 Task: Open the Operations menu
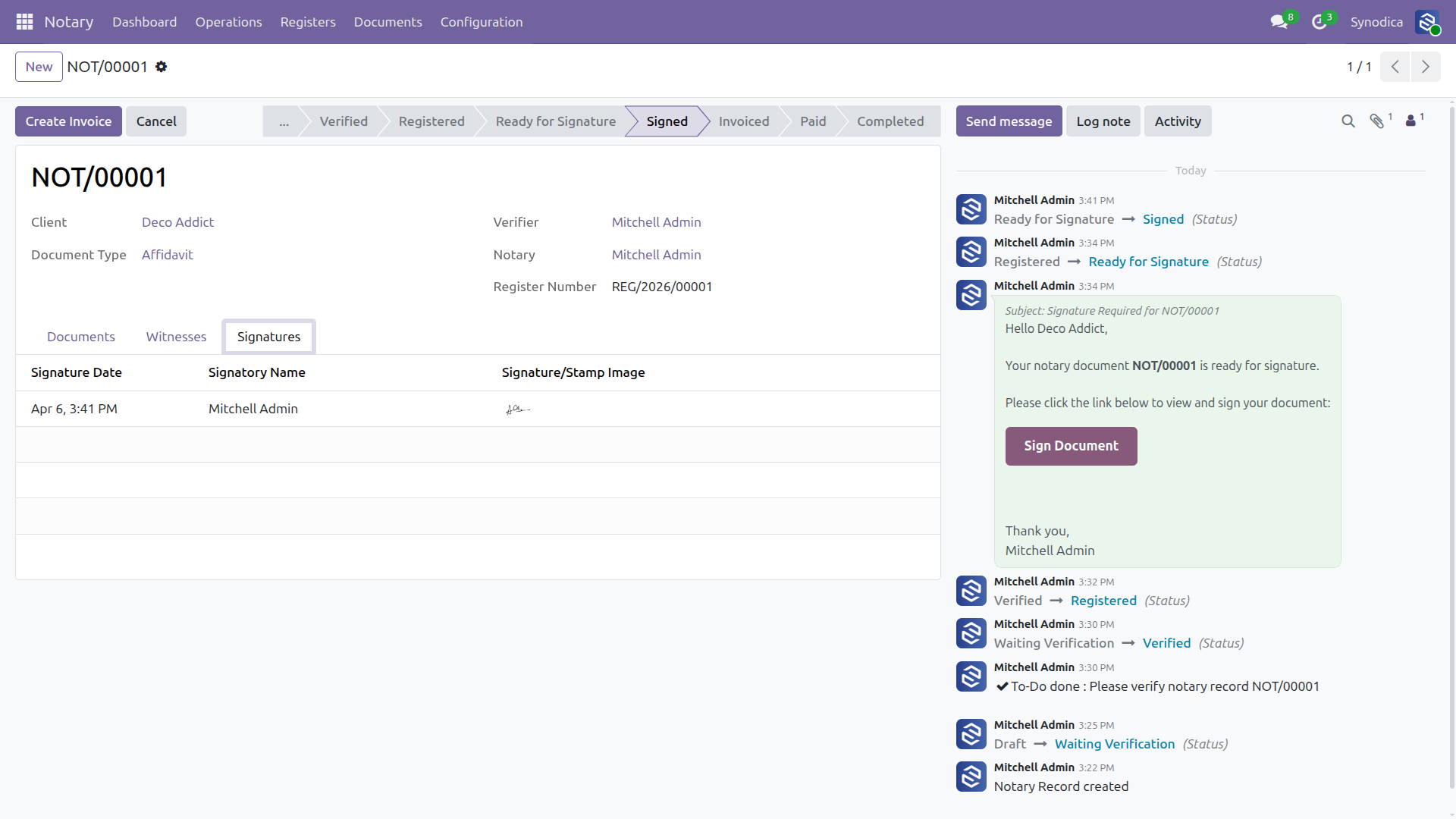[228, 22]
